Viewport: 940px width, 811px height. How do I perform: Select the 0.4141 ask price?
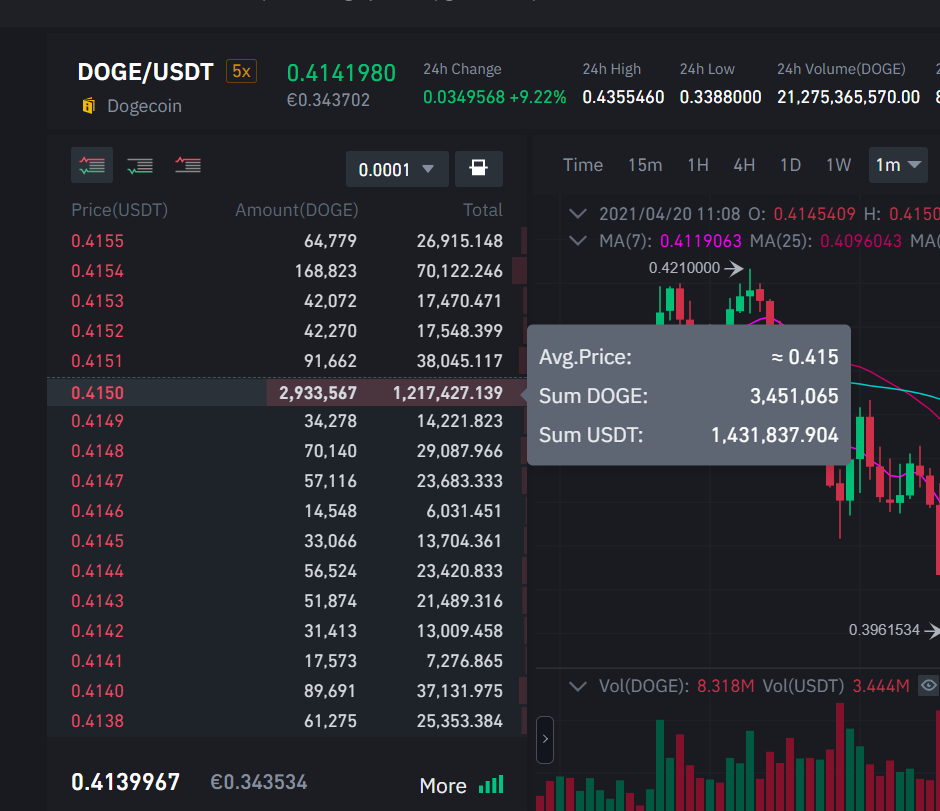tap(97, 661)
